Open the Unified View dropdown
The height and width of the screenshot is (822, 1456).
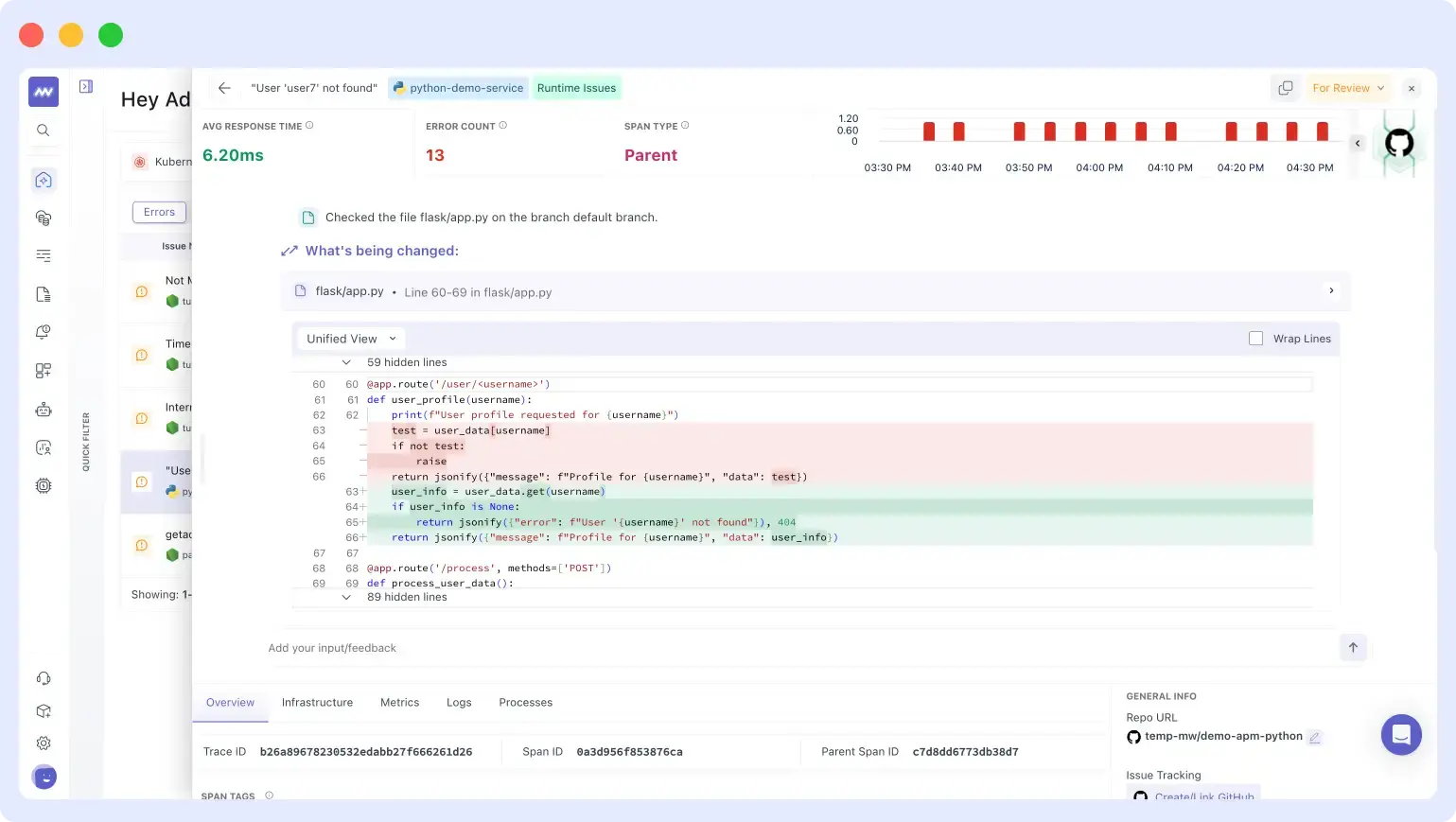tap(351, 339)
